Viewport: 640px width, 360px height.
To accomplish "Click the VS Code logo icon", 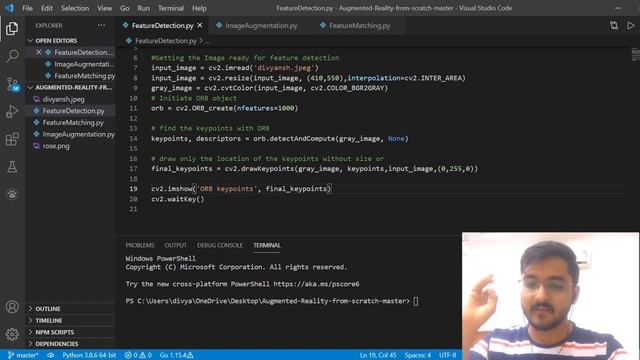I will [9, 8].
